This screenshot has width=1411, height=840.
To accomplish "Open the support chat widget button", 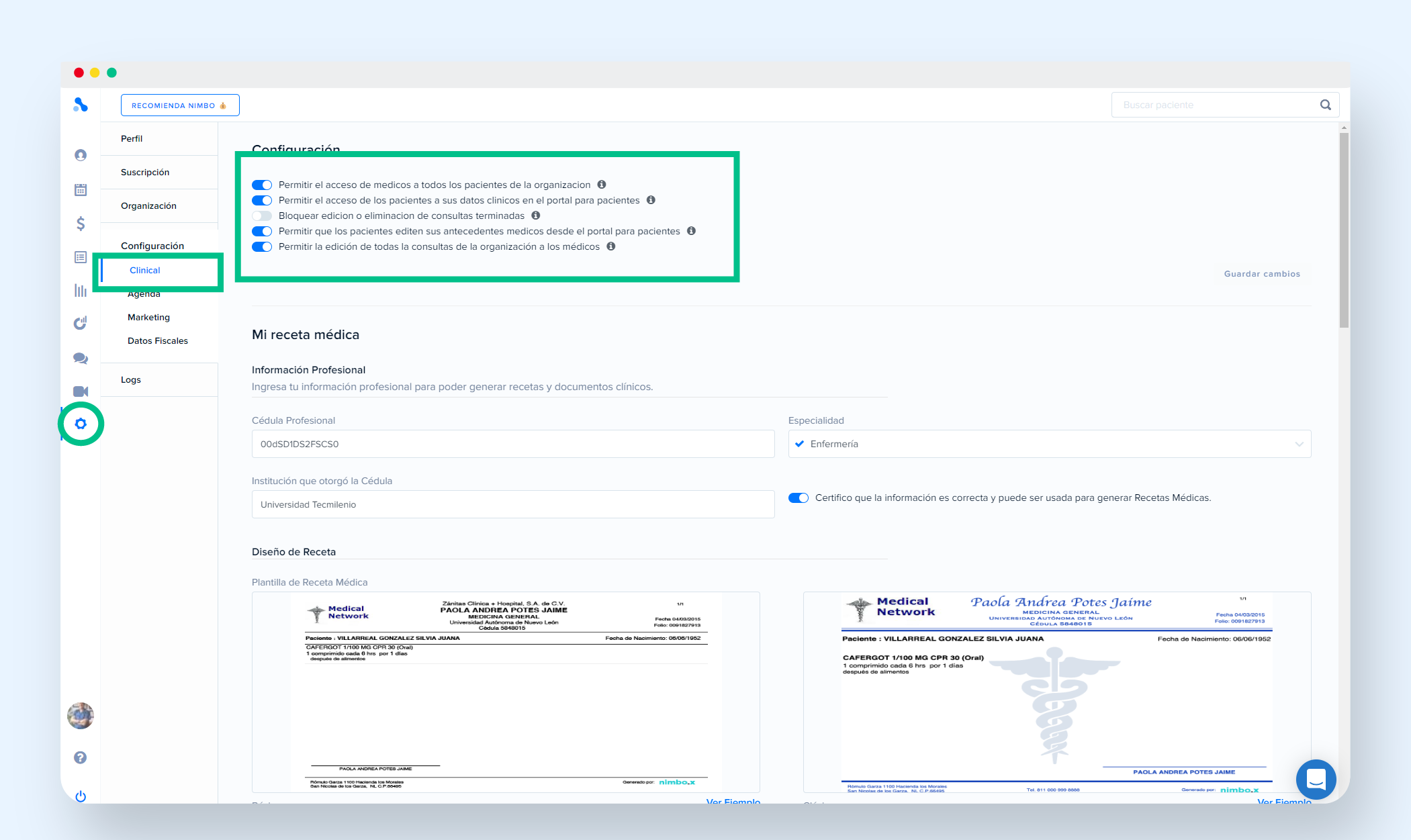I will point(1316,780).
